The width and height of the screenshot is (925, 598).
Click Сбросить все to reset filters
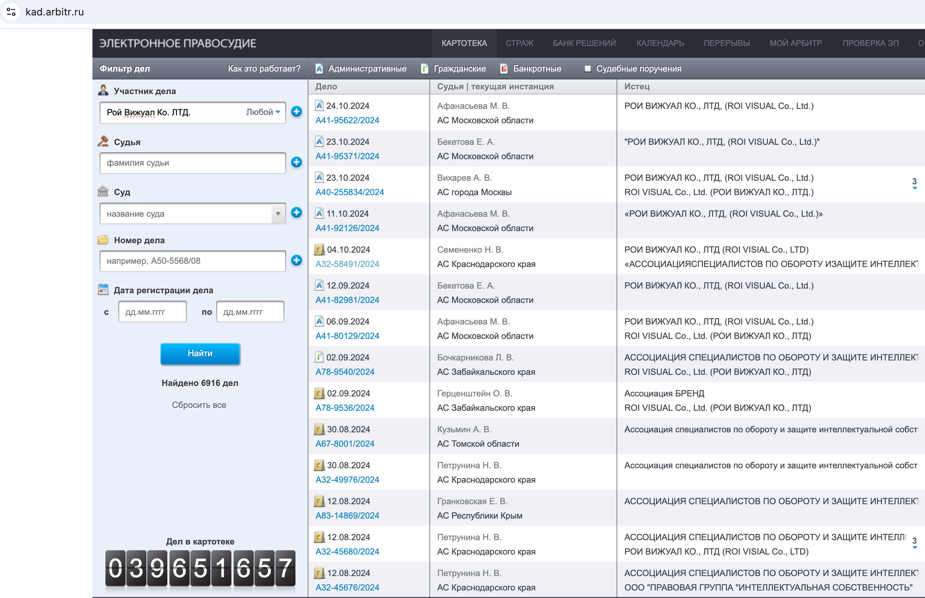(199, 405)
